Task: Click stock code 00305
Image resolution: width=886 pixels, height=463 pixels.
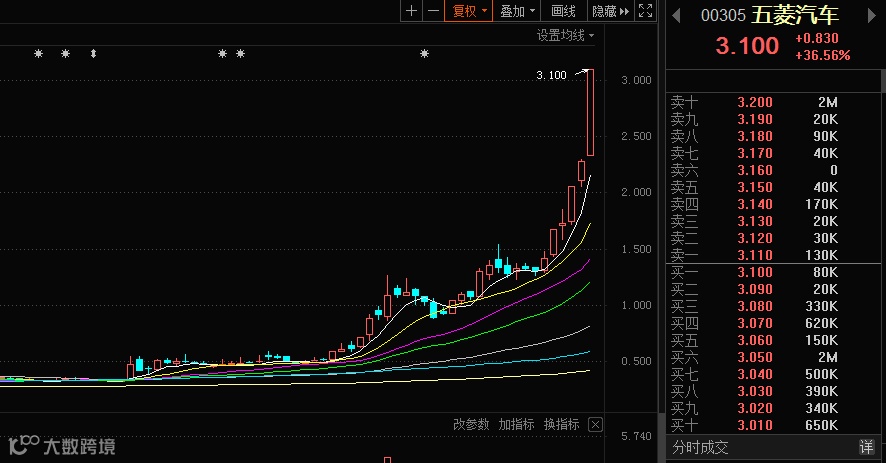Action: (723, 15)
